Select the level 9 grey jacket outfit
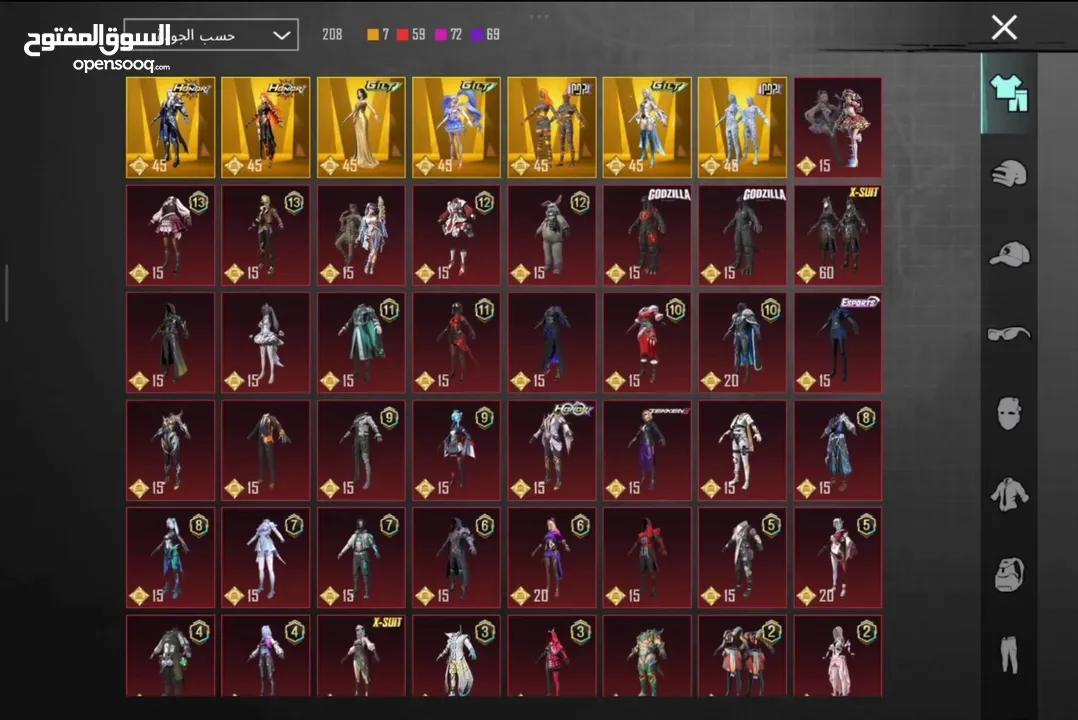Screen dimensions: 1078x720 pos(361,450)
